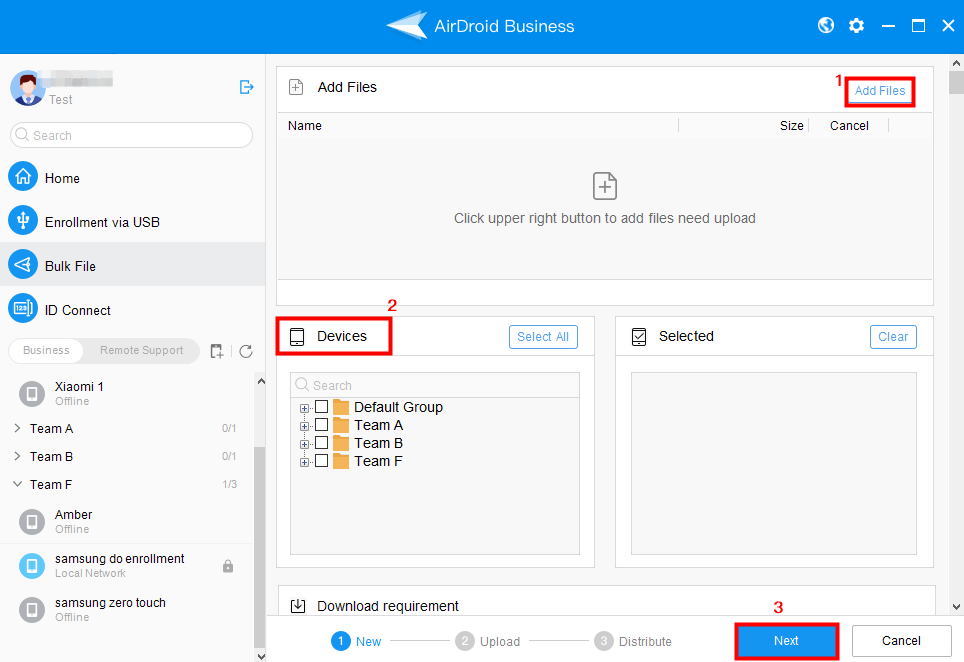Screen dimensions: 964x662
Task: Expand the Default Group tree node
Action: coord(303,407)
